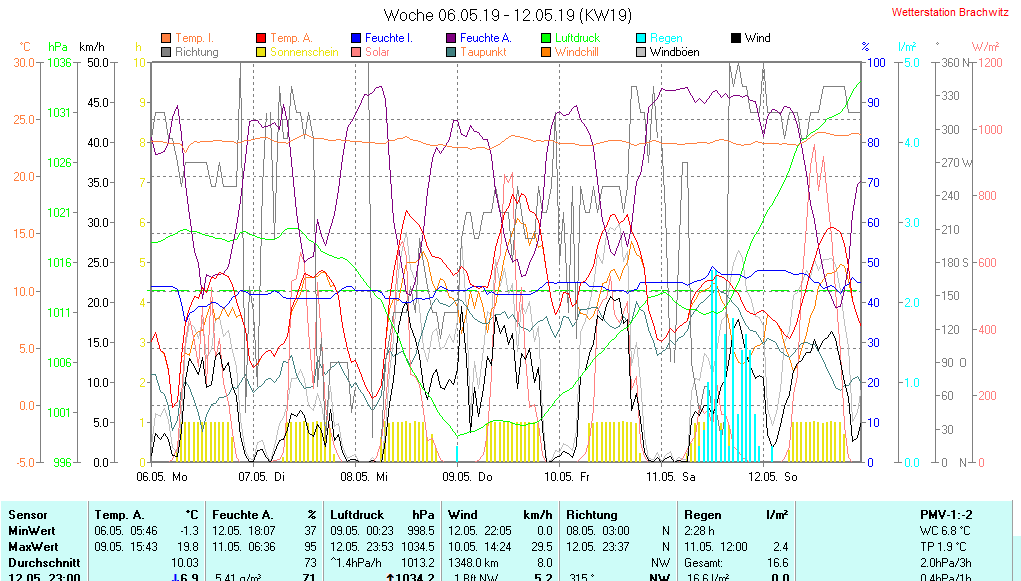This screenshot has height=581, width=1021.
Task: Click the chart title Woche 06.05.19 - 12.05.19
Action: click(508, 15)
